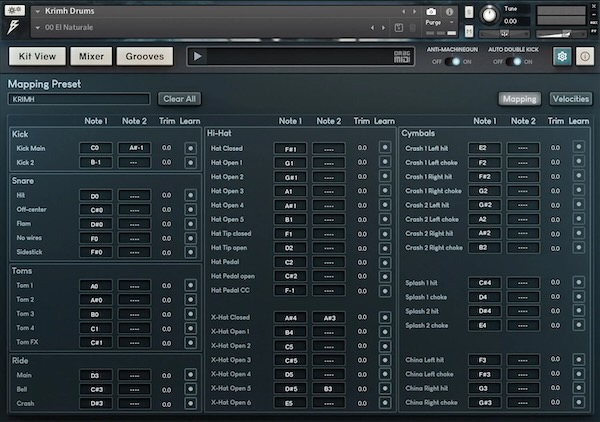
Task: Click the Clear All button
Action: pos(179,99)
